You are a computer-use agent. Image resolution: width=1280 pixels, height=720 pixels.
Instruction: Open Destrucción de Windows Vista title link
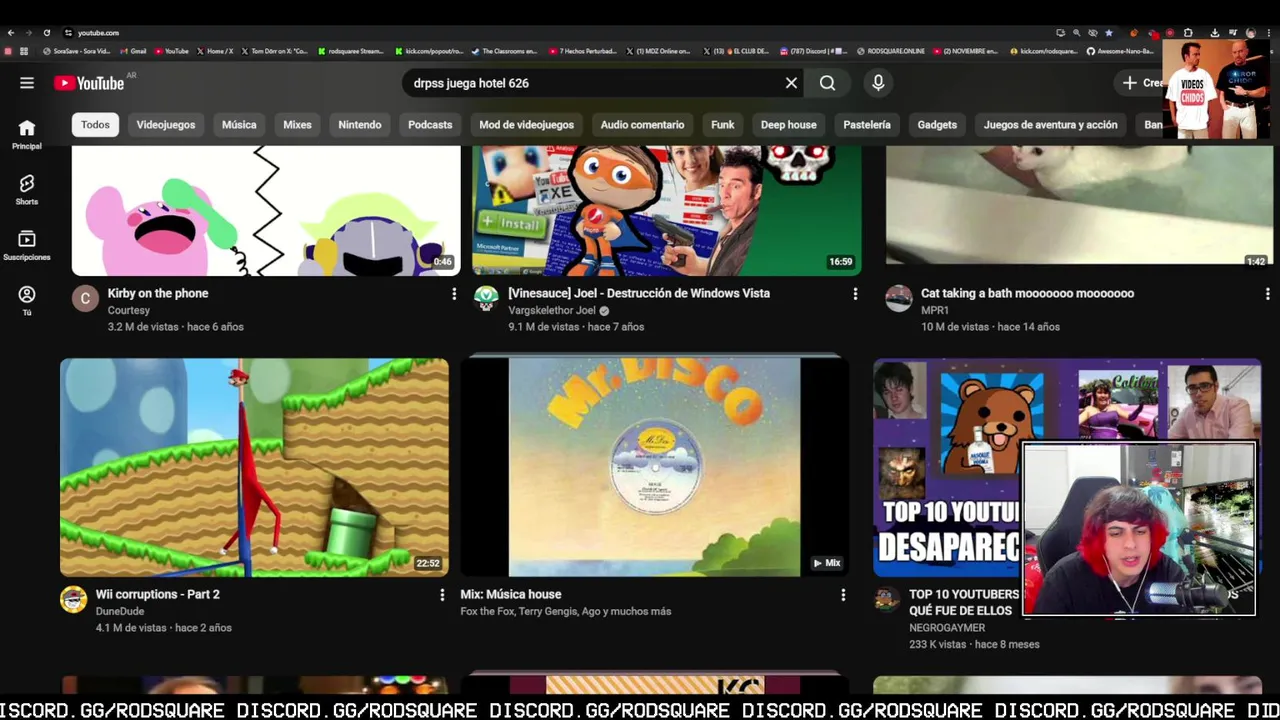coord(639,293)
